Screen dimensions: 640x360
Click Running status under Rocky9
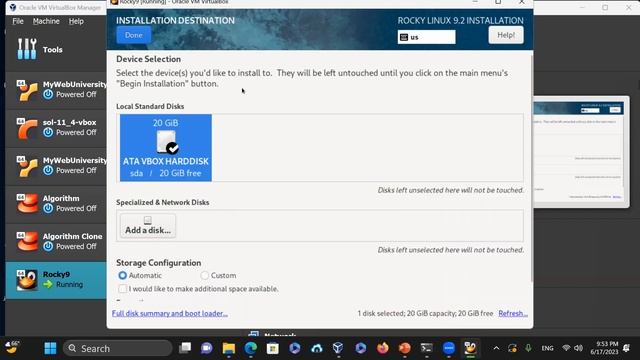click(69, 284)
